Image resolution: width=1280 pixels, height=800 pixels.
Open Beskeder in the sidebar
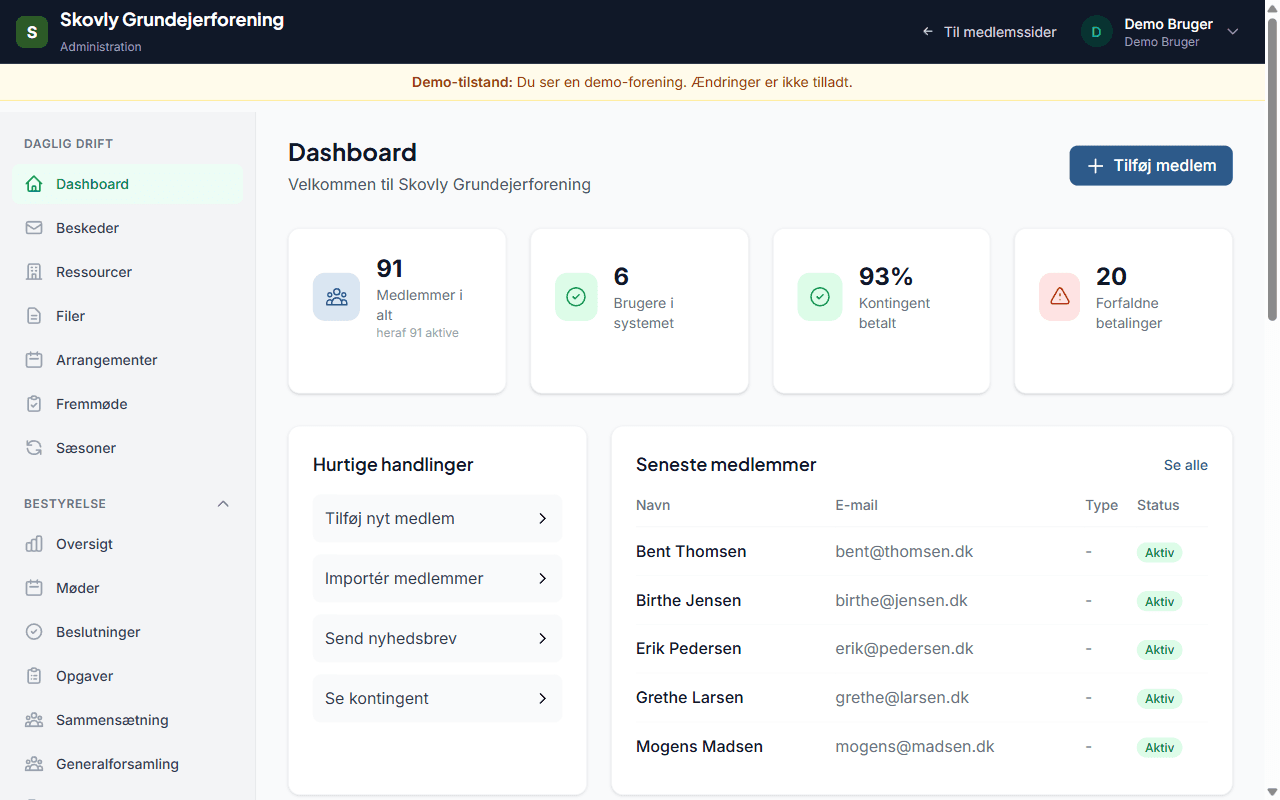tap(127, 228)
